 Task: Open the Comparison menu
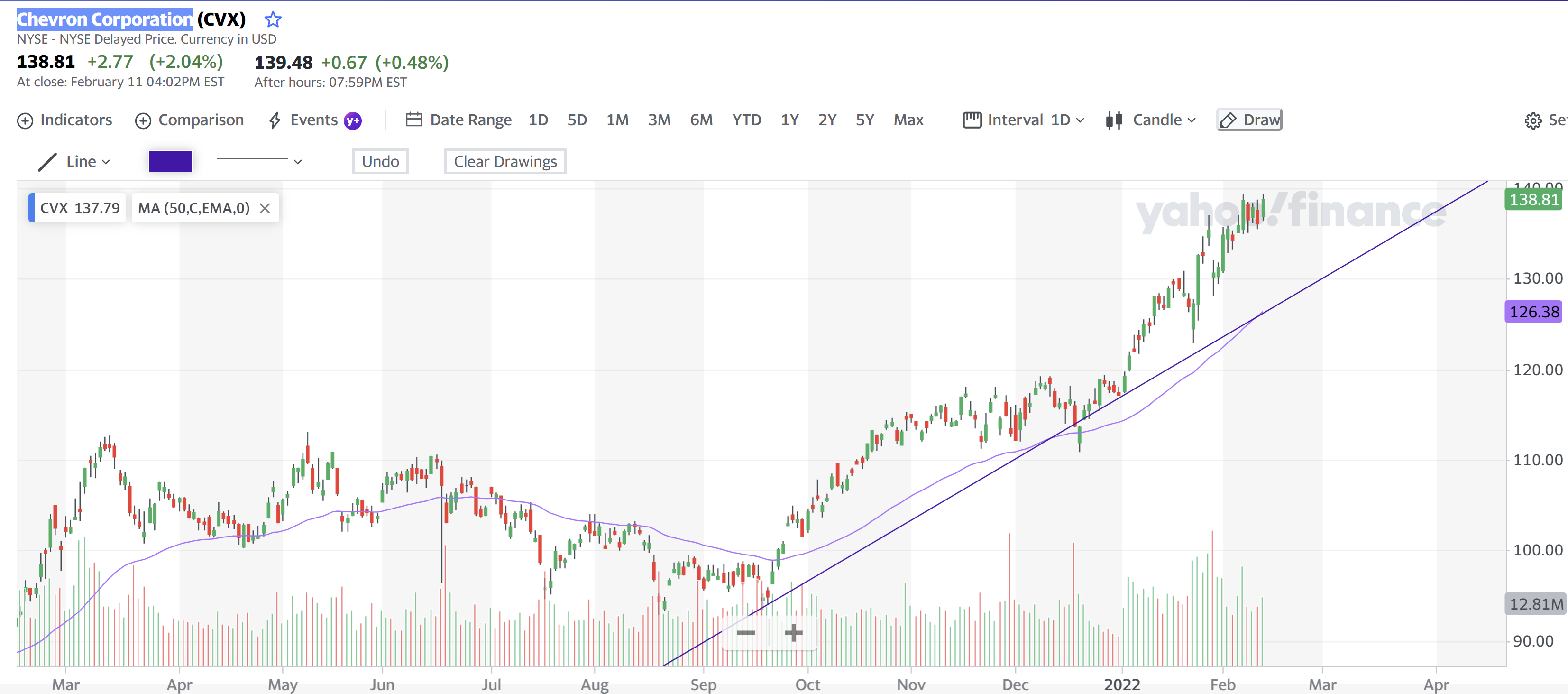(189, 120)
